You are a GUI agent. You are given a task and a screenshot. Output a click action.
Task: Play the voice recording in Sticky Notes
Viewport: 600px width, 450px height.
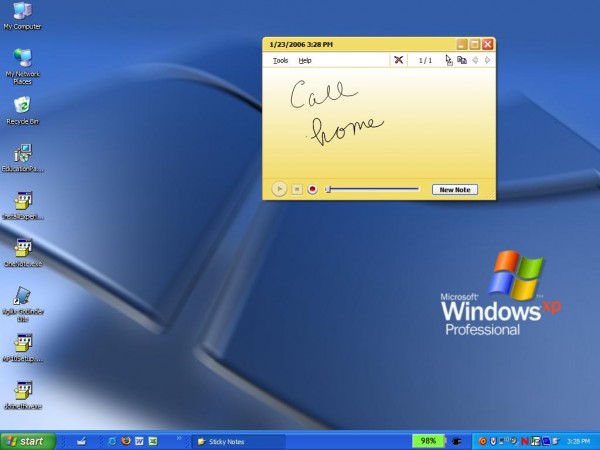(279, 189)
